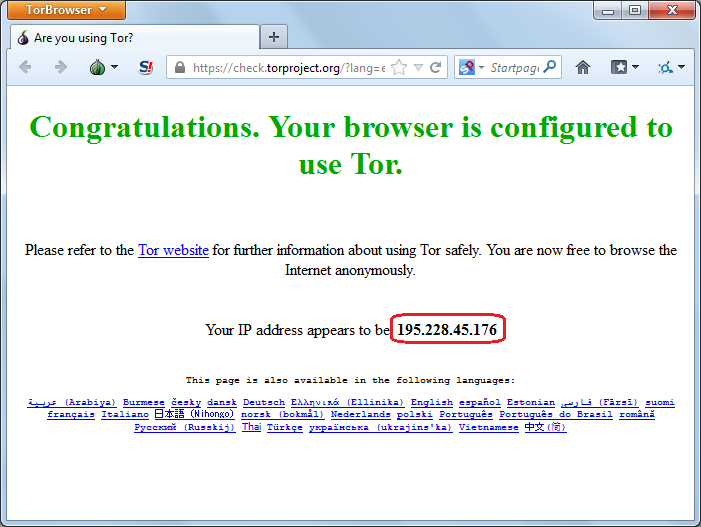Click the IP address 195.228.45.176
This screenshot has height=527, width=701.
(447, 330)
